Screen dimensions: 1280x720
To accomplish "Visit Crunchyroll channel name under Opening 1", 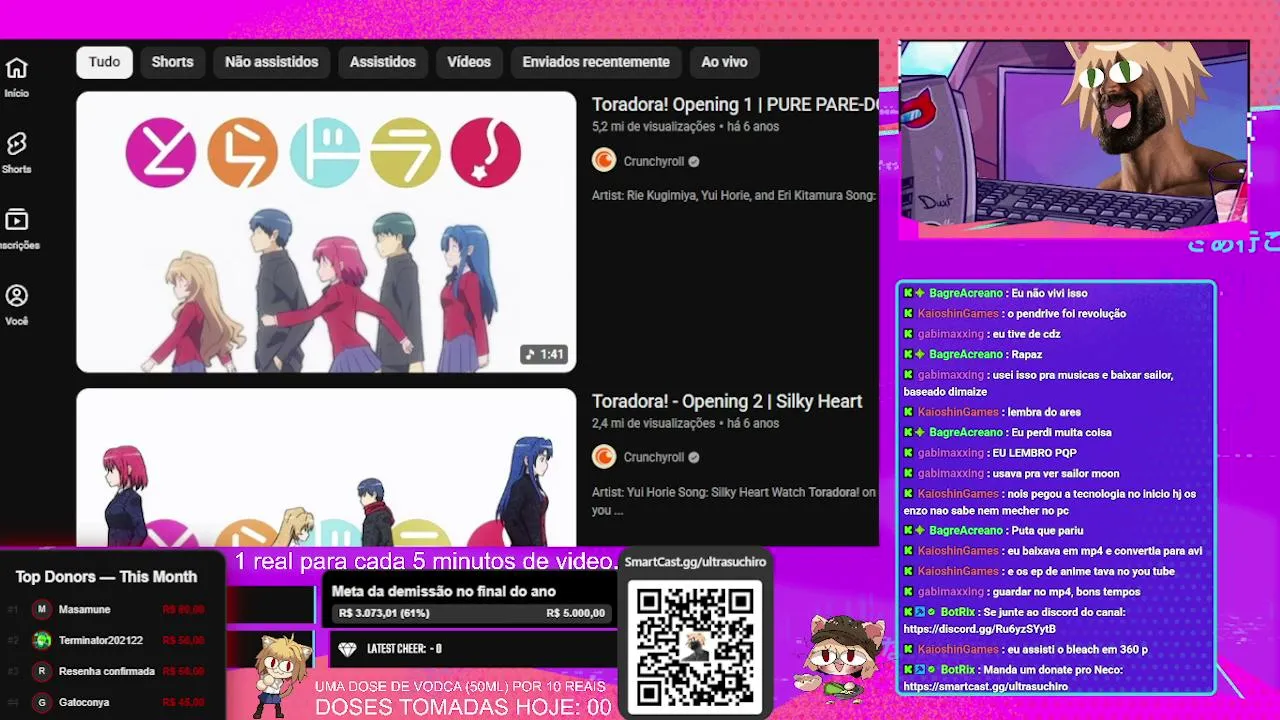I will [654, 161].
